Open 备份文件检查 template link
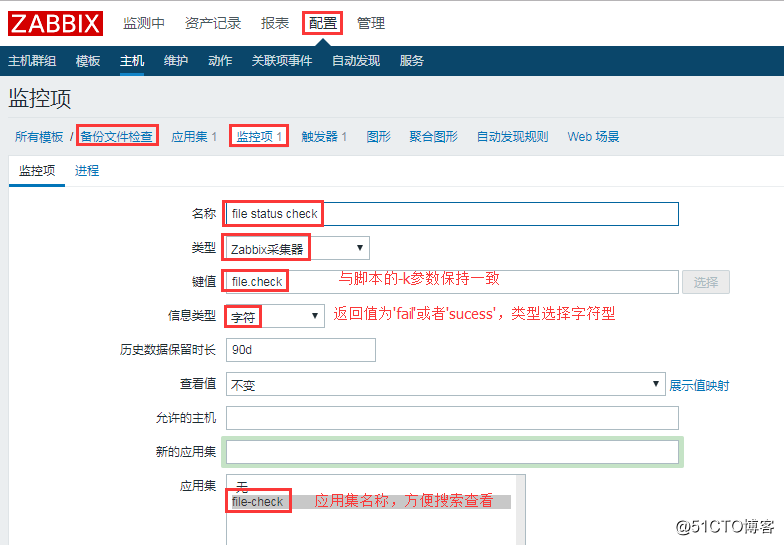The image size is (784, 545). tap(116, 136)
